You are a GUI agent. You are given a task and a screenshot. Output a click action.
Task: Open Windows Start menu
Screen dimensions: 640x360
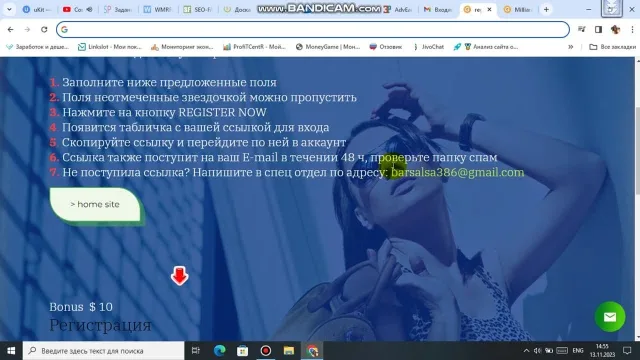pos(11,351)
